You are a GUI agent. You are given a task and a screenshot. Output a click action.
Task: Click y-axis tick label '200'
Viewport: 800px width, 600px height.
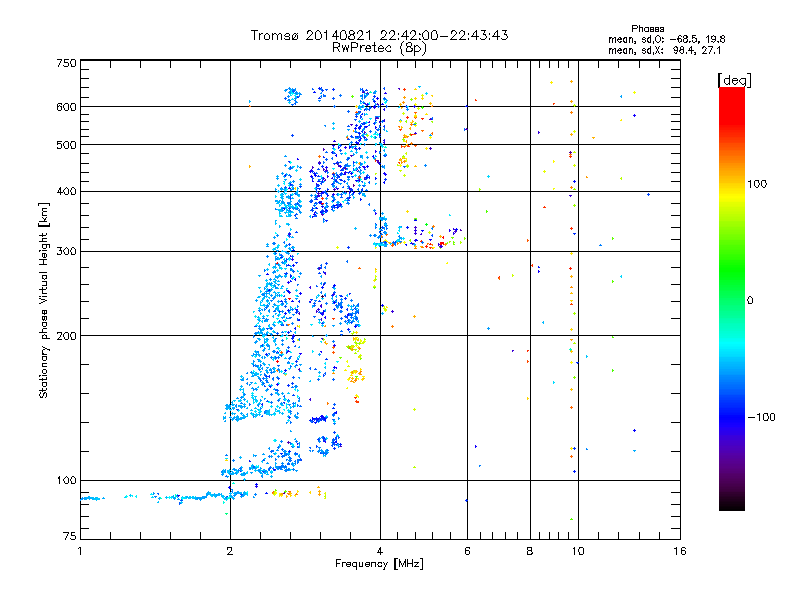tap(66, 336)
